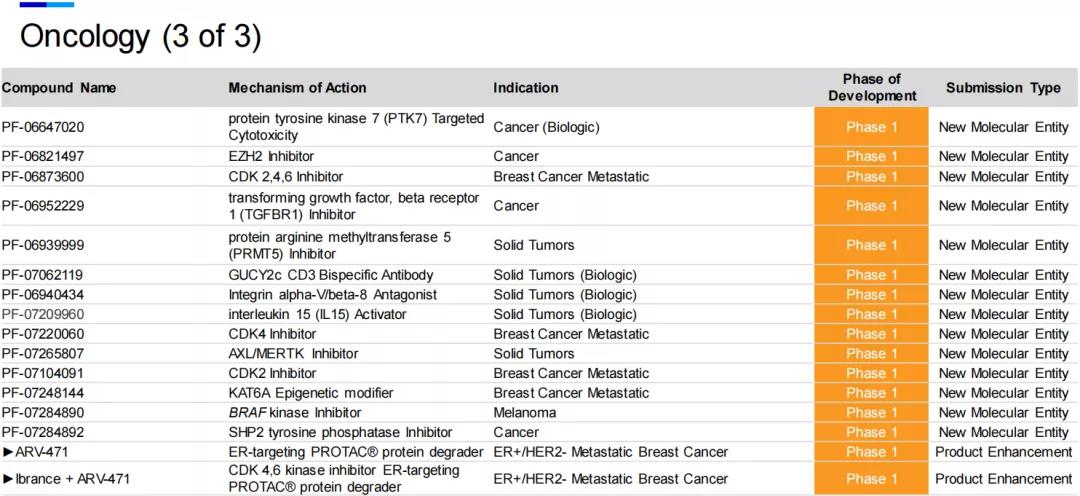
Task: Click compound PF-07284892
Action: tap(43, 433)
